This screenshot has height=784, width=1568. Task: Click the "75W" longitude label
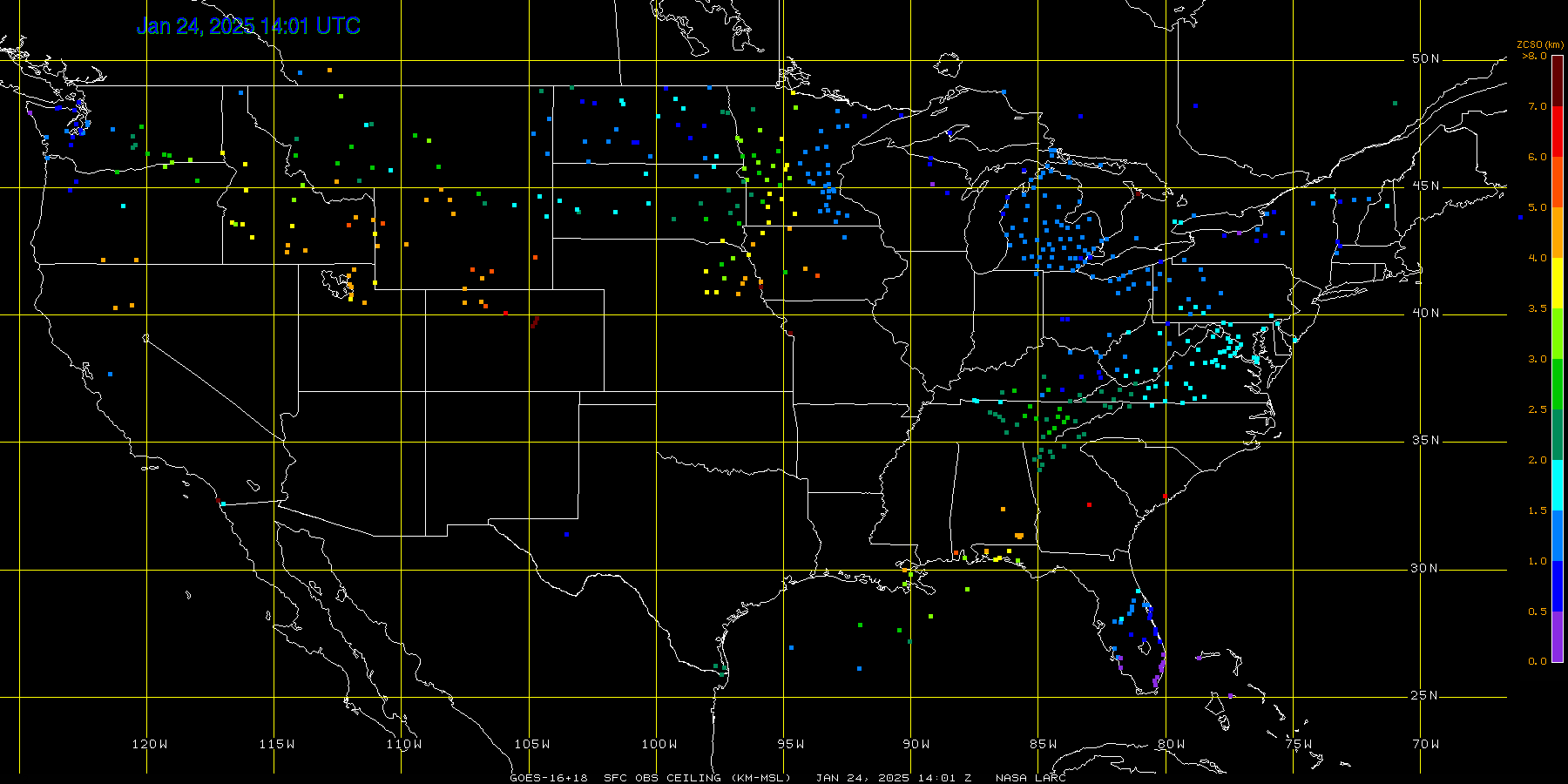[x=1299, y=744]
